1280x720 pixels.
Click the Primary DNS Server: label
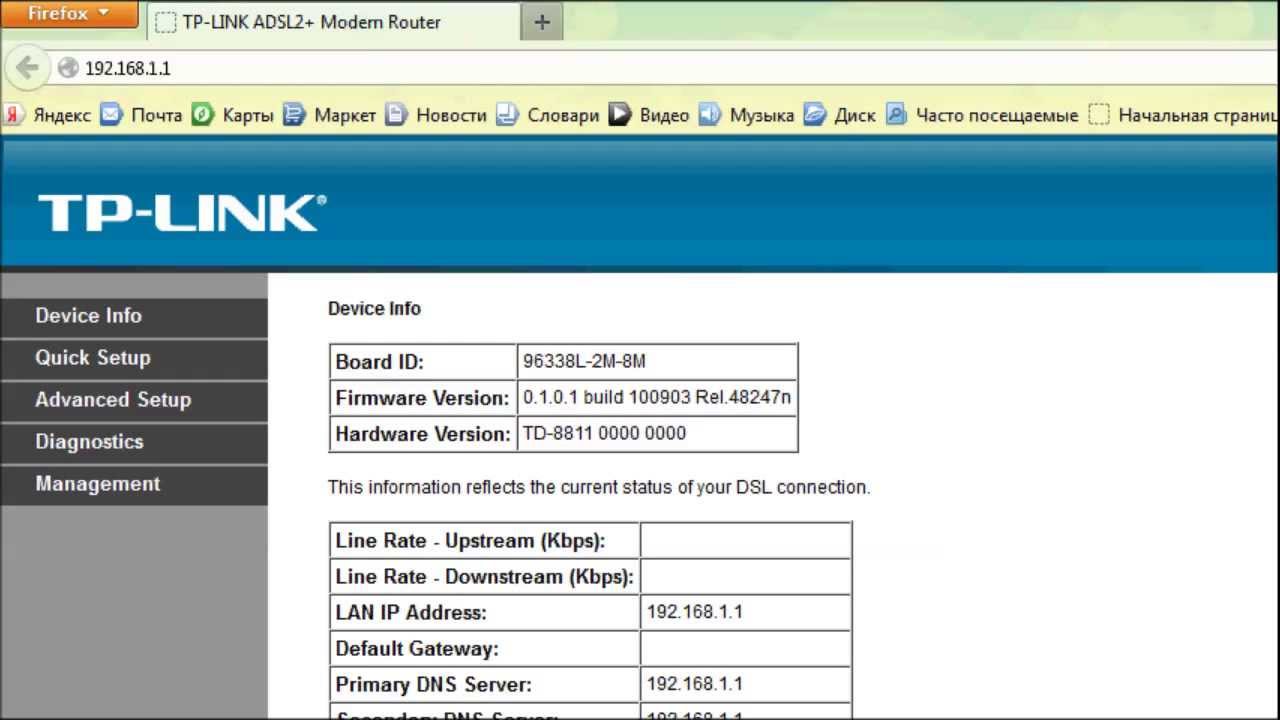point(433,685)
